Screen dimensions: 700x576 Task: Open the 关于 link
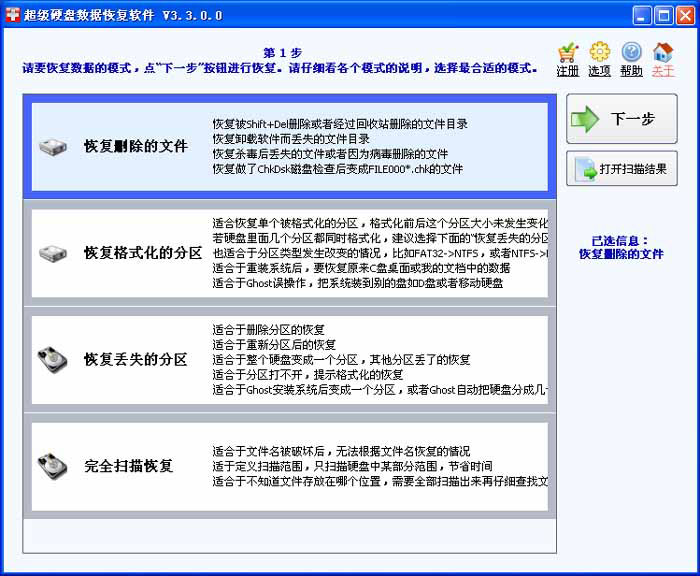point(662,71)
